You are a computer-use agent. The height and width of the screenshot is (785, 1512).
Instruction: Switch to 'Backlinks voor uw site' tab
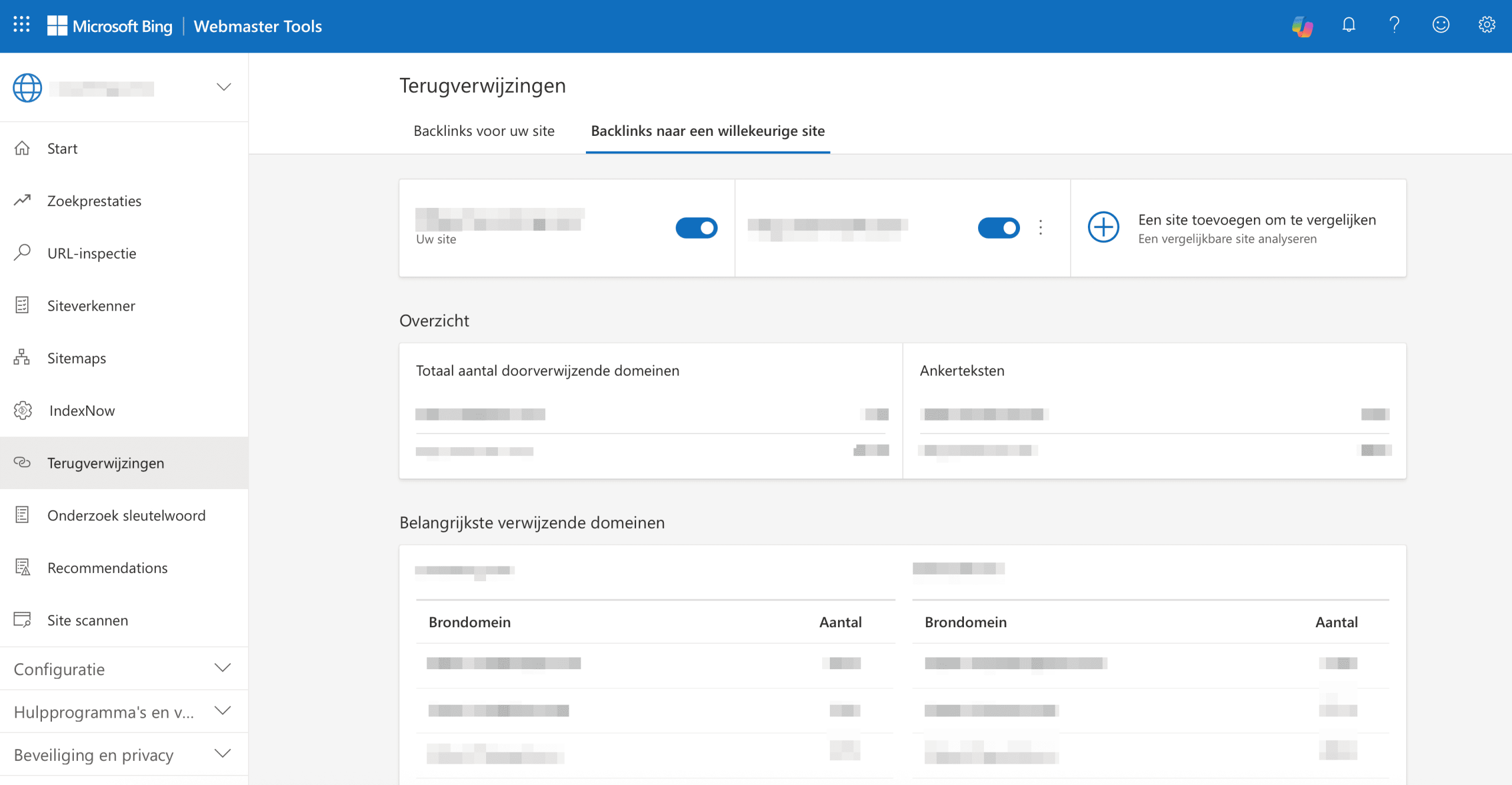point(484,131)
